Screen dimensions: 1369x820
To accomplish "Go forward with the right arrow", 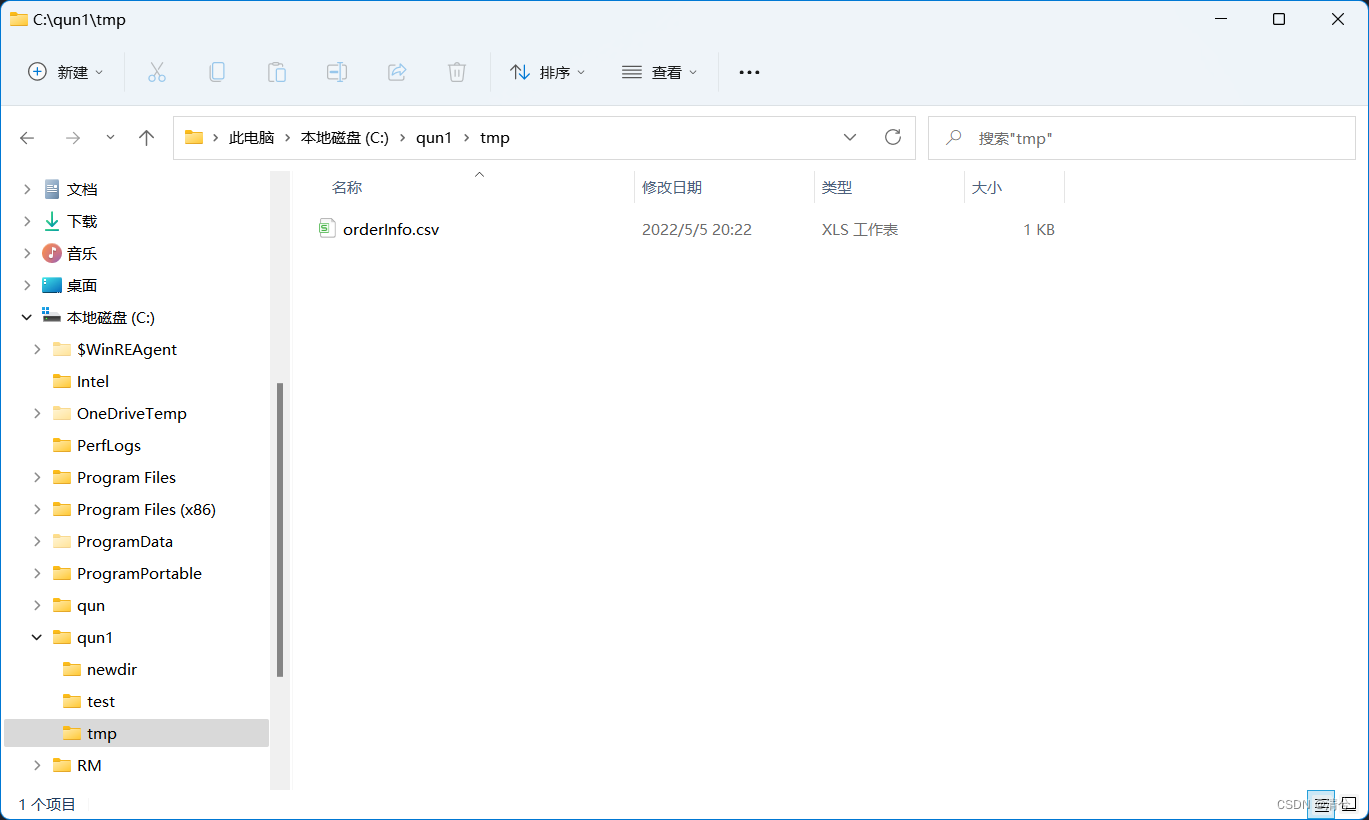I will pyautogui.click(x=72, y=138).
